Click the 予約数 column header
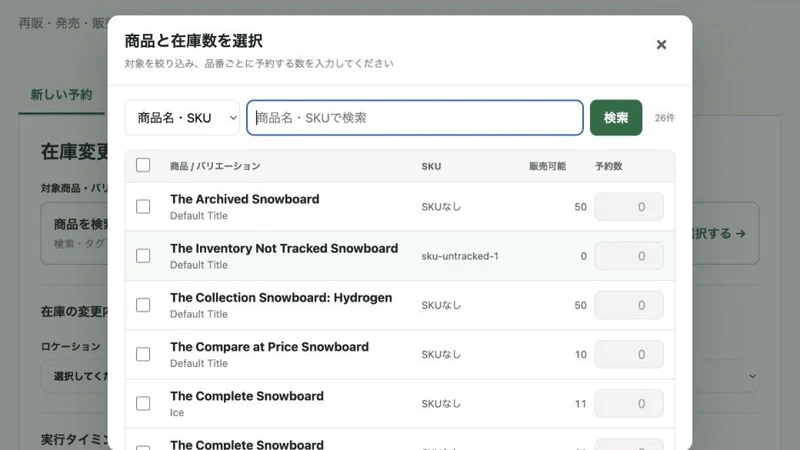800x450 pixels. click(x=608, y=166)
